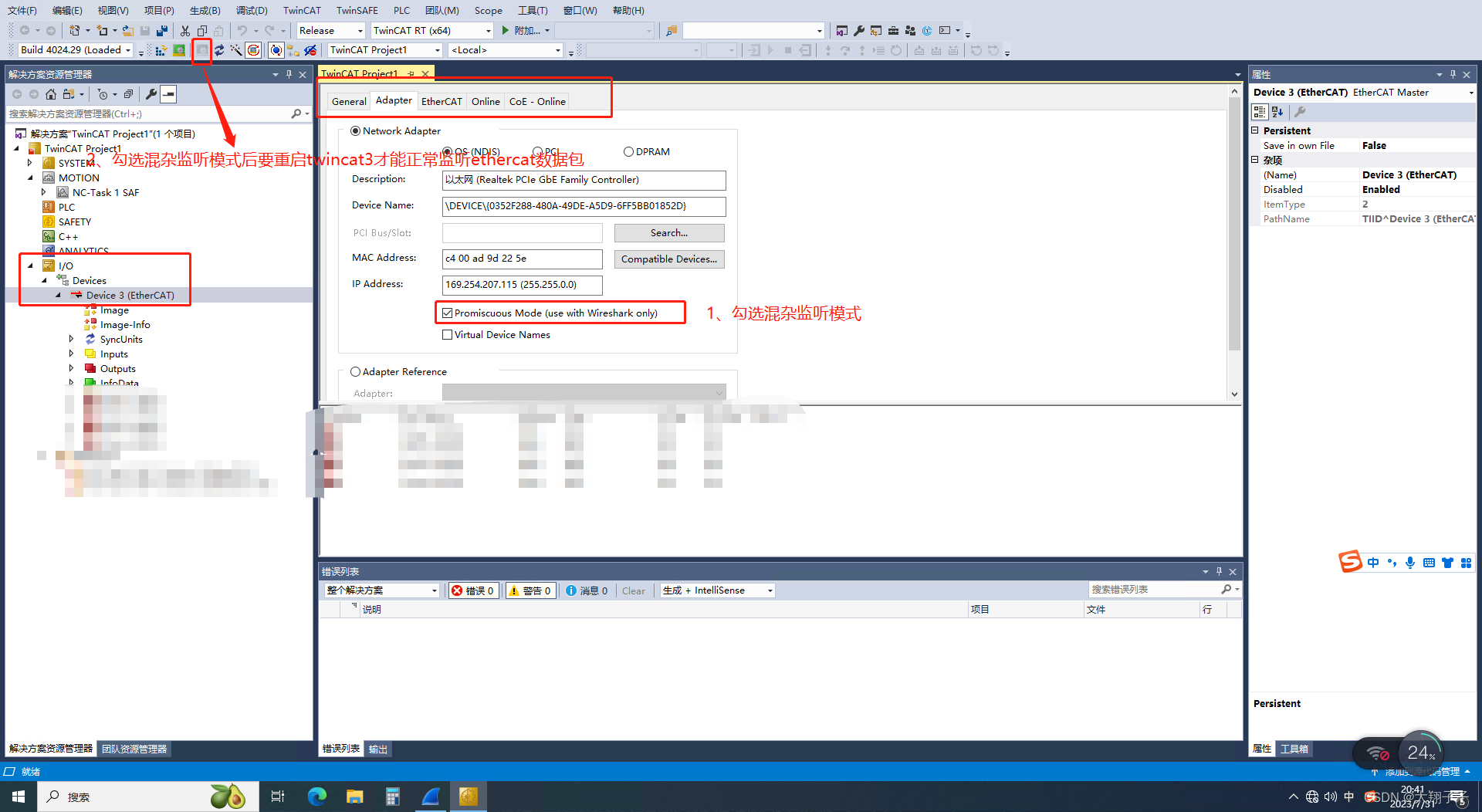
Task: Click the Reload Devices arrows icon
Action: pos(219,50)
